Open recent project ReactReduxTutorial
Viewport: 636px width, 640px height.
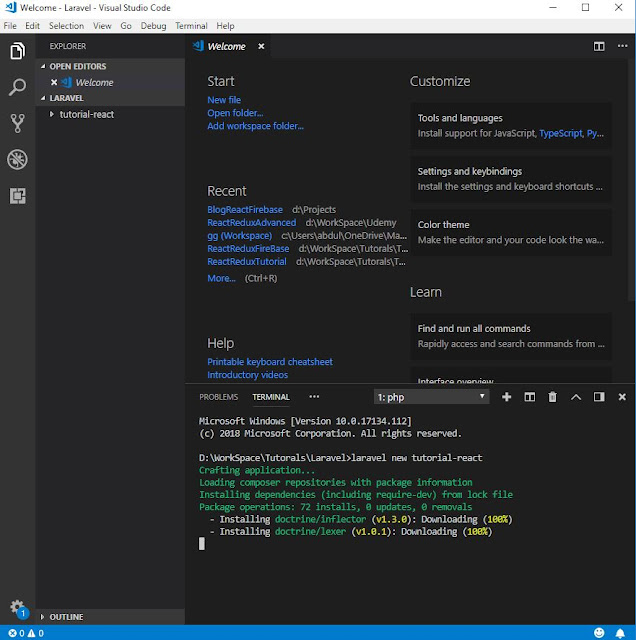(247, 262)
